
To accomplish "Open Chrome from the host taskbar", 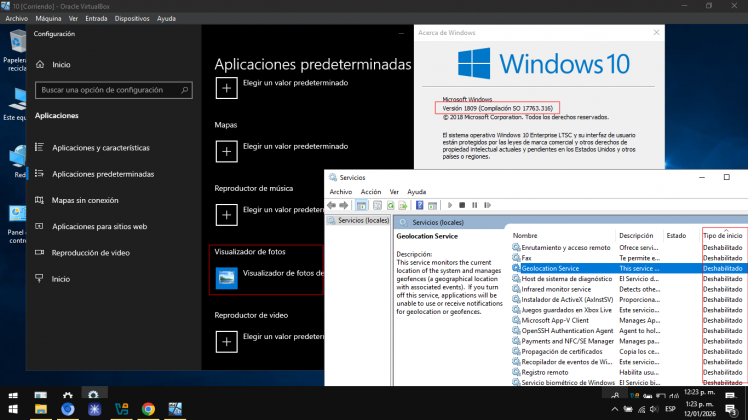I will pos(148,408).
